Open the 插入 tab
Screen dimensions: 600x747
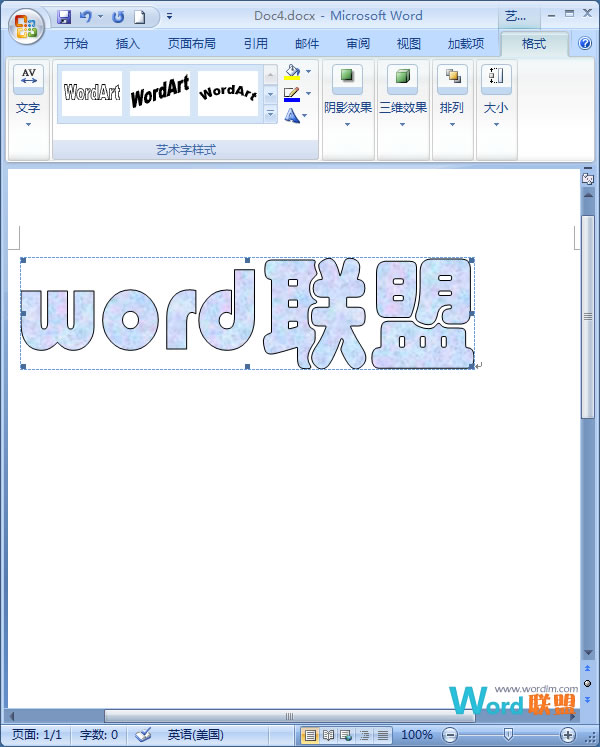coord(128,44)
